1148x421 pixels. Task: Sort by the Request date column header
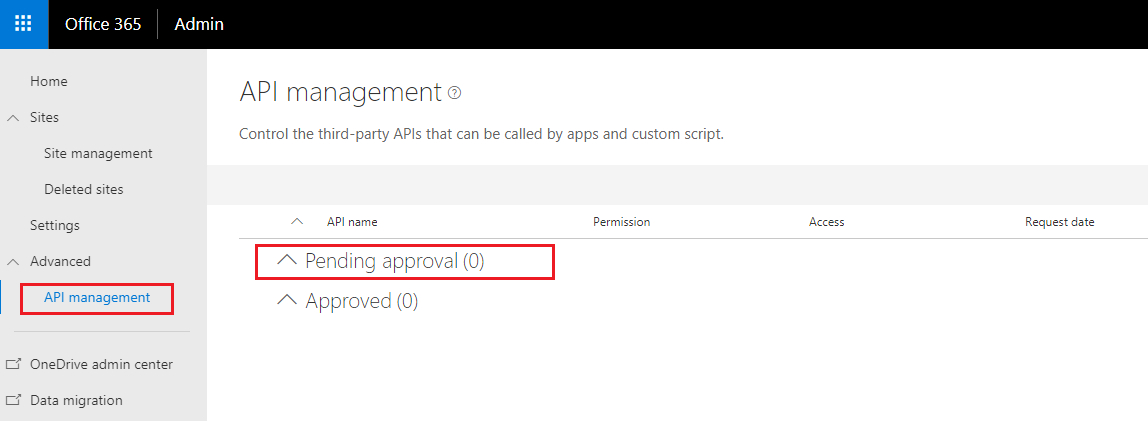[1059, 222]
